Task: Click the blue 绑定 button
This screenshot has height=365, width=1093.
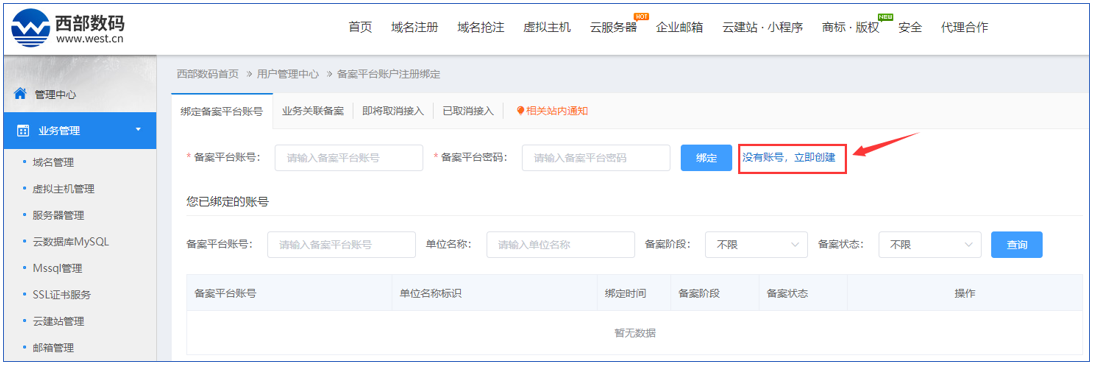Action: pos(706,158)
